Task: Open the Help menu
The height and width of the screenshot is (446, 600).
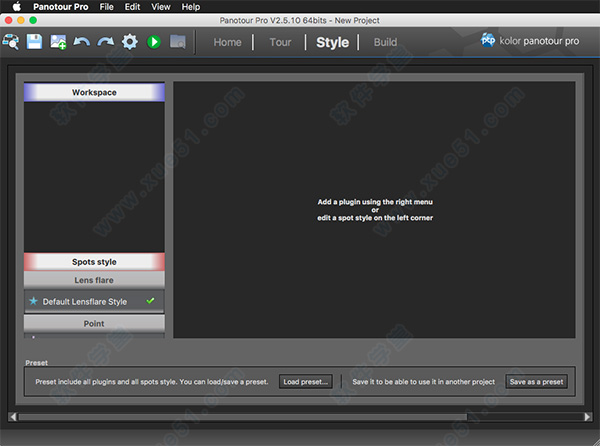Action: tap(191, 7)
